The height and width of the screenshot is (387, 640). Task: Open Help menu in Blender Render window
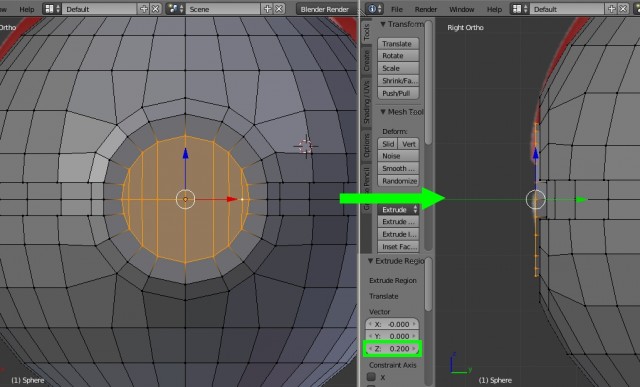click(x=27, y=9)
